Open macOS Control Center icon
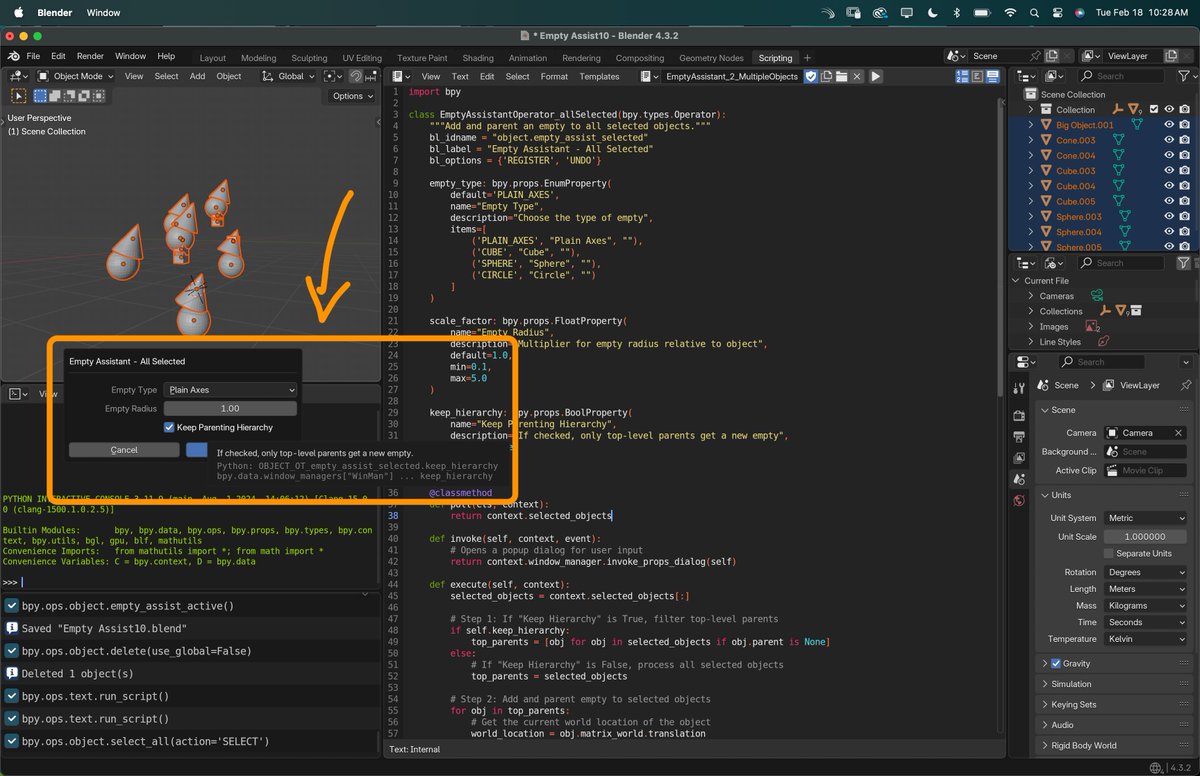Image resolution: width=1200 pixels, height=776 pixels. tap(1059, 13)
